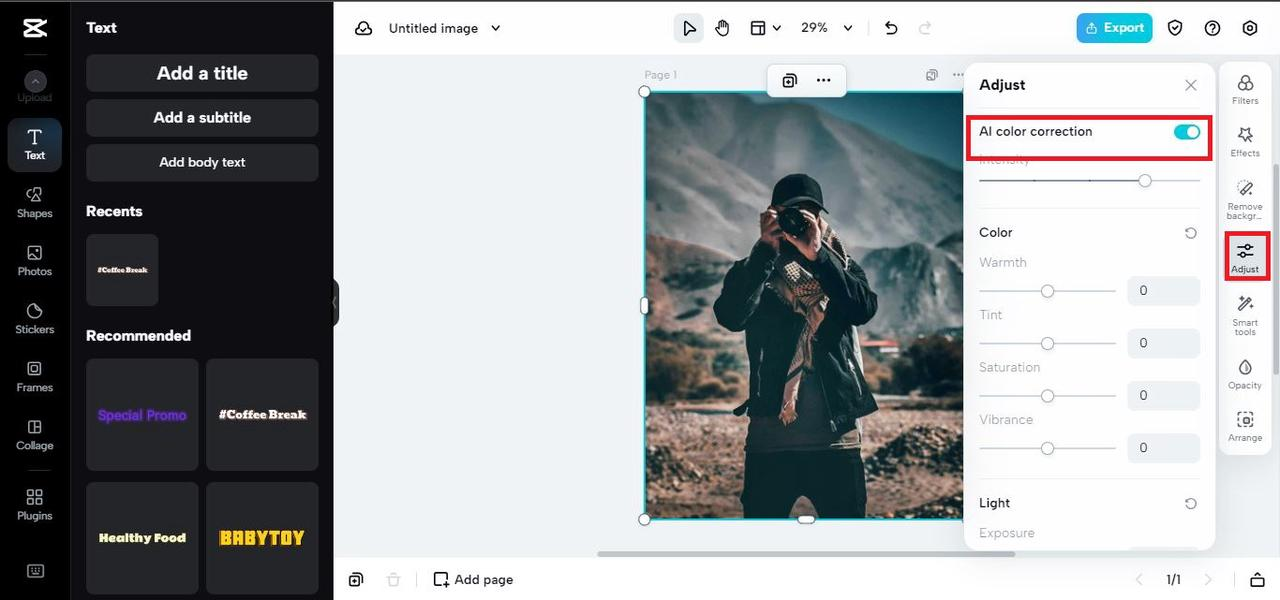Open the Shapes panel
The width and height of the screenshot is (1280, 600).
coord(35,202)
